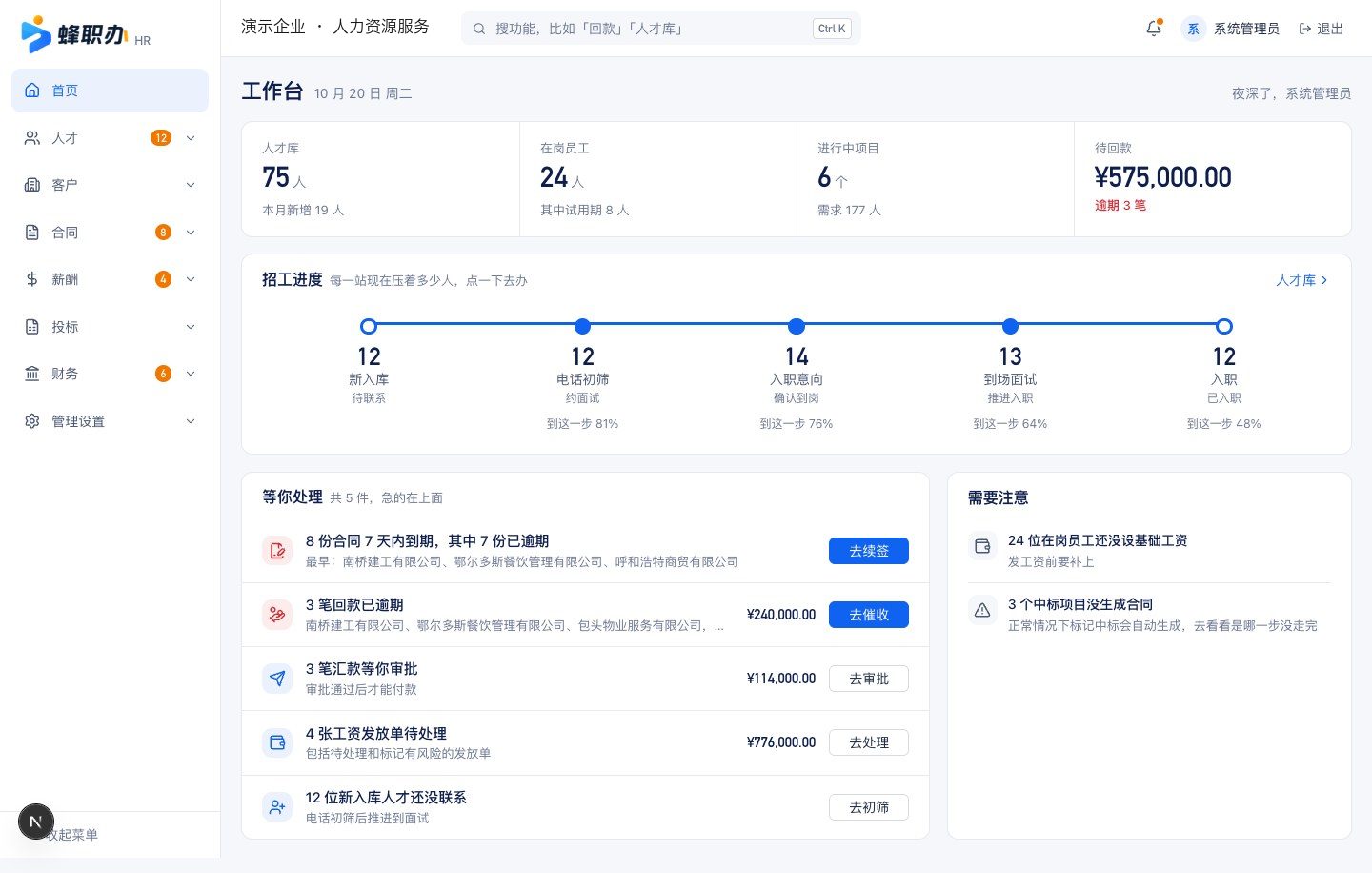The width and height of the screenshot is (1372, 873).
Task: Click the wallet icon in 4 张工资发放单 row
Action: [x=277, y=742]
